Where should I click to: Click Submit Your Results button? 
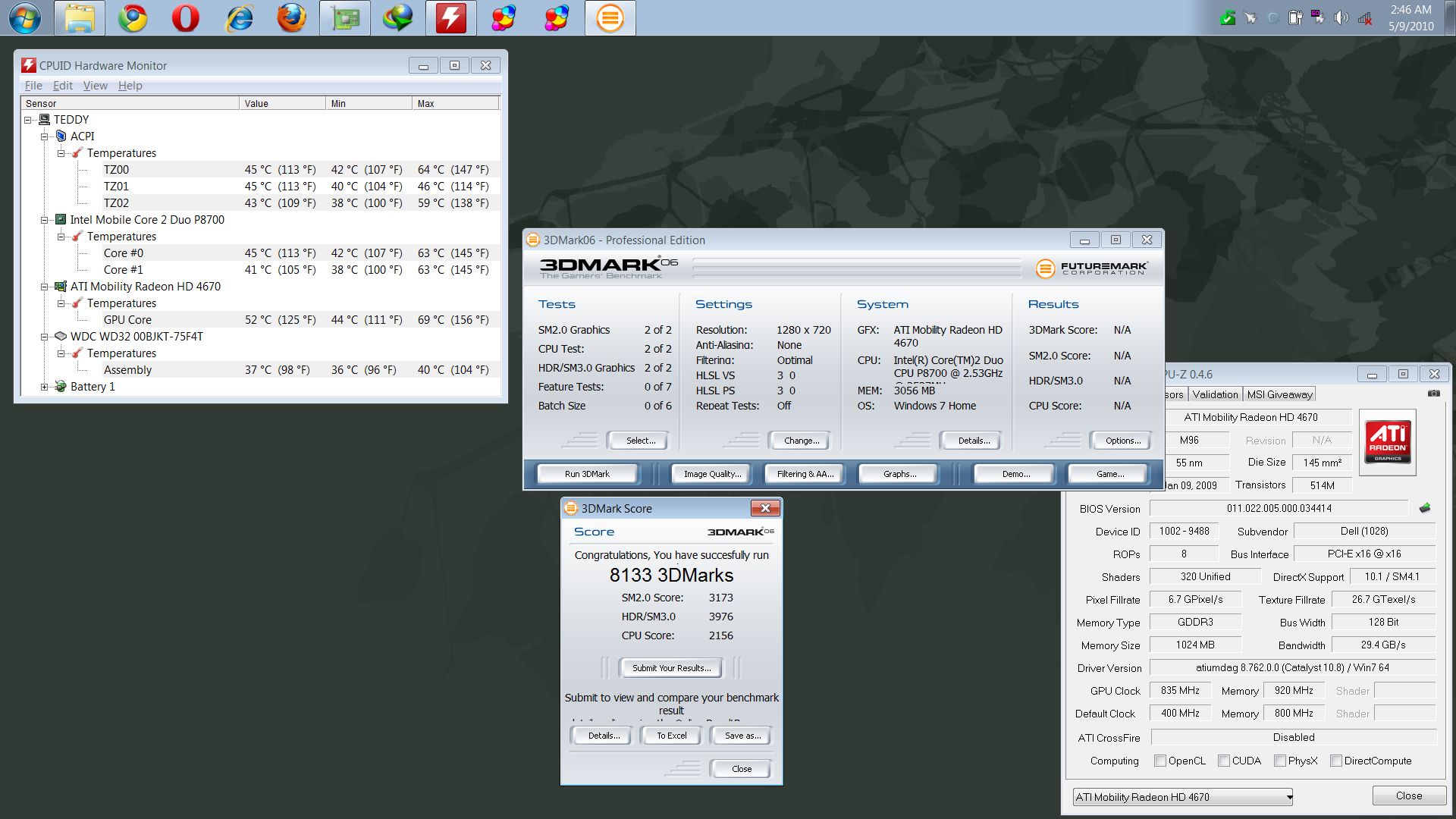point(672,668)
